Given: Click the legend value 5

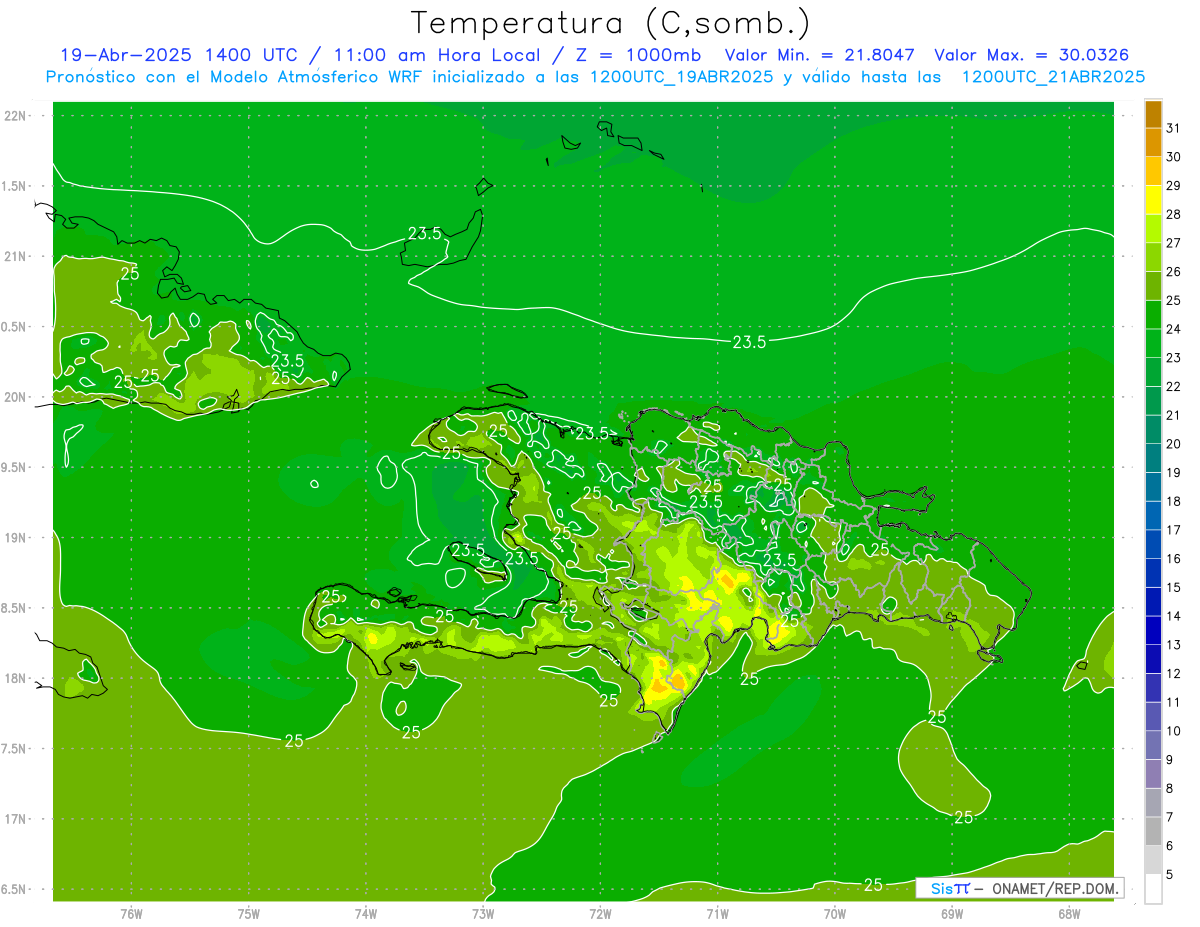Looking at the screenshot, I should (1170, 874).
